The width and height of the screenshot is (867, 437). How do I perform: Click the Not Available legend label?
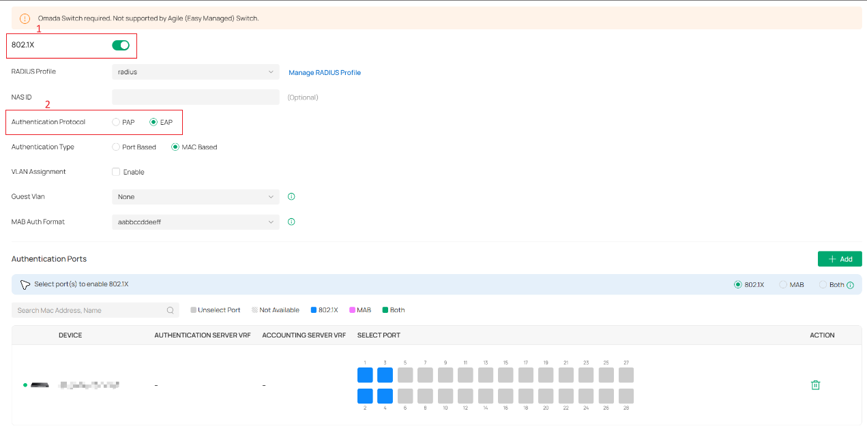point(279,310)
